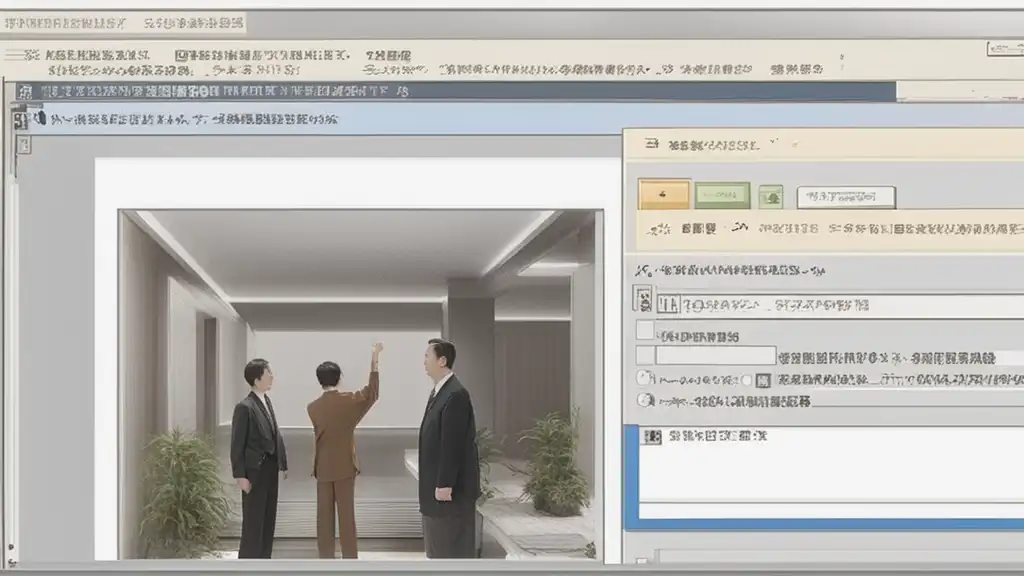Click the portrait icon left of the long text field

tap(643, 300)
